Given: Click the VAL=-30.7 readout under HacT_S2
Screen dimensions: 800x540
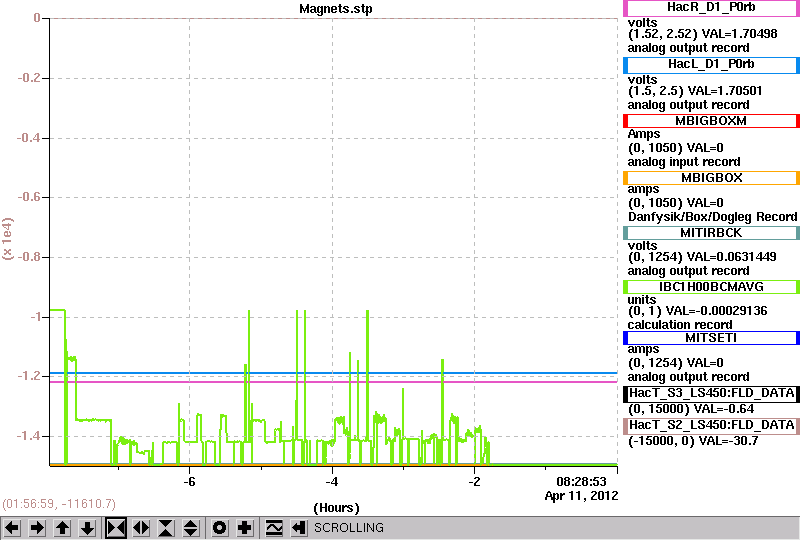Looking at the screenshot, I should [x=729, y=441].
